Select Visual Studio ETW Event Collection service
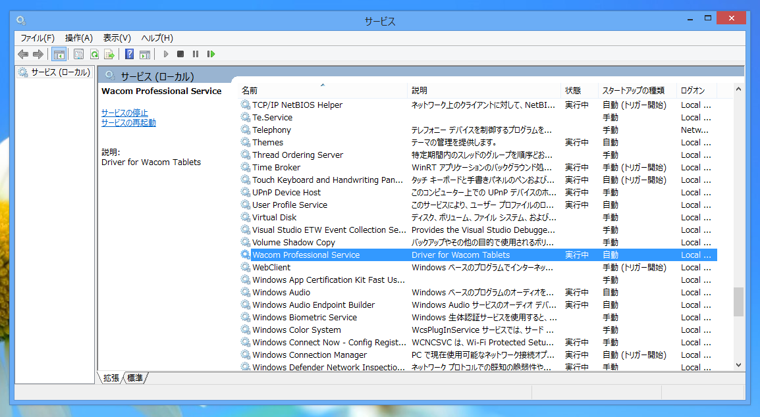Screen dimensions: 760x417 [478, 230]
